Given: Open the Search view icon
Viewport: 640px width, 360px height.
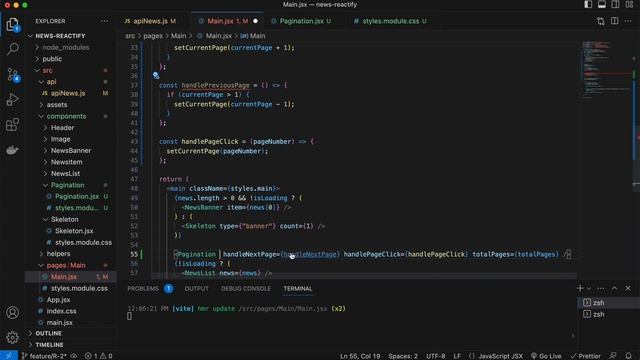Looking at the screenshot, I should [x=13, y=49].
